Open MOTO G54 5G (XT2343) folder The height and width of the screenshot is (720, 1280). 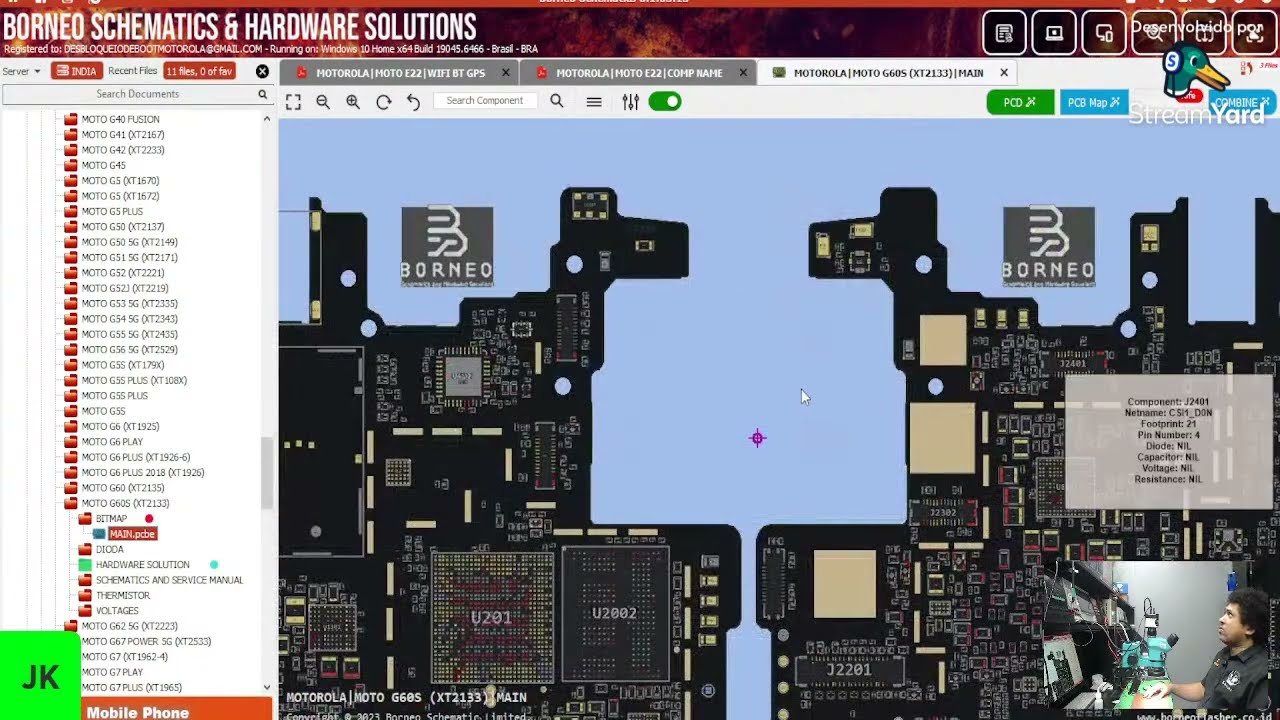(129, 319)
